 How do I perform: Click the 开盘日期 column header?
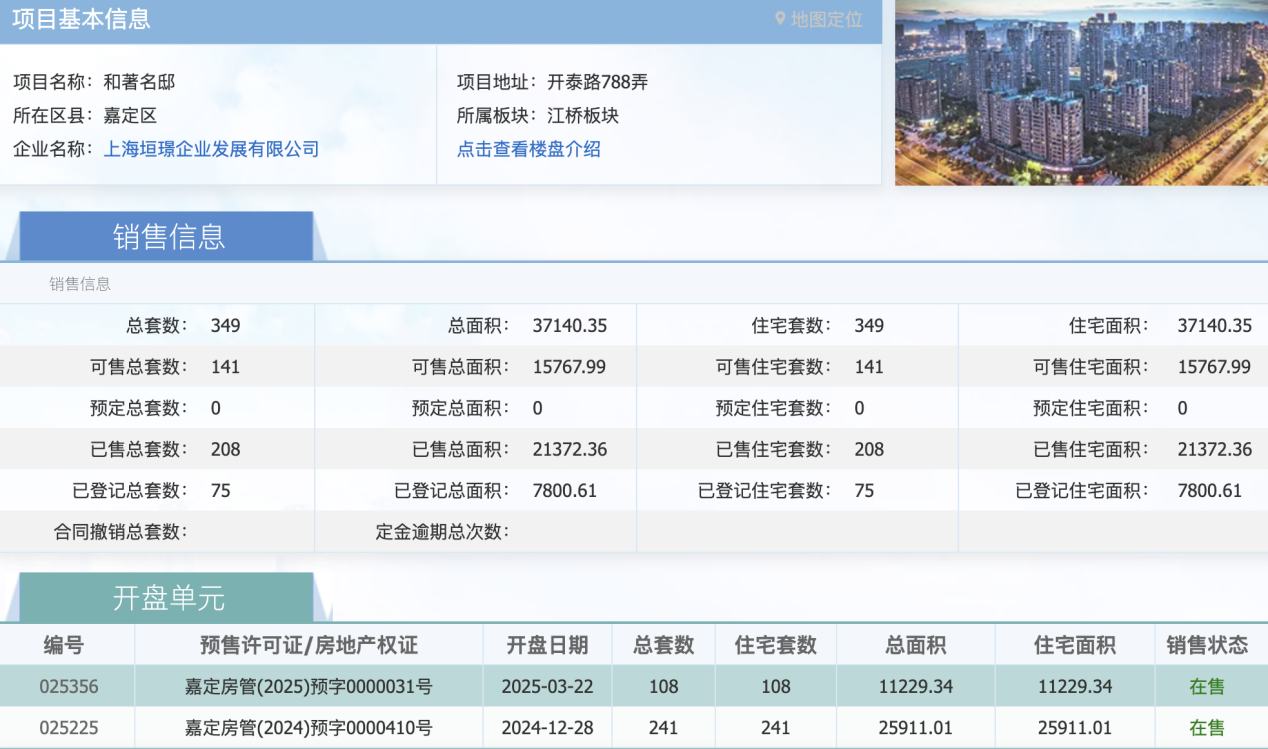point(547,645)
